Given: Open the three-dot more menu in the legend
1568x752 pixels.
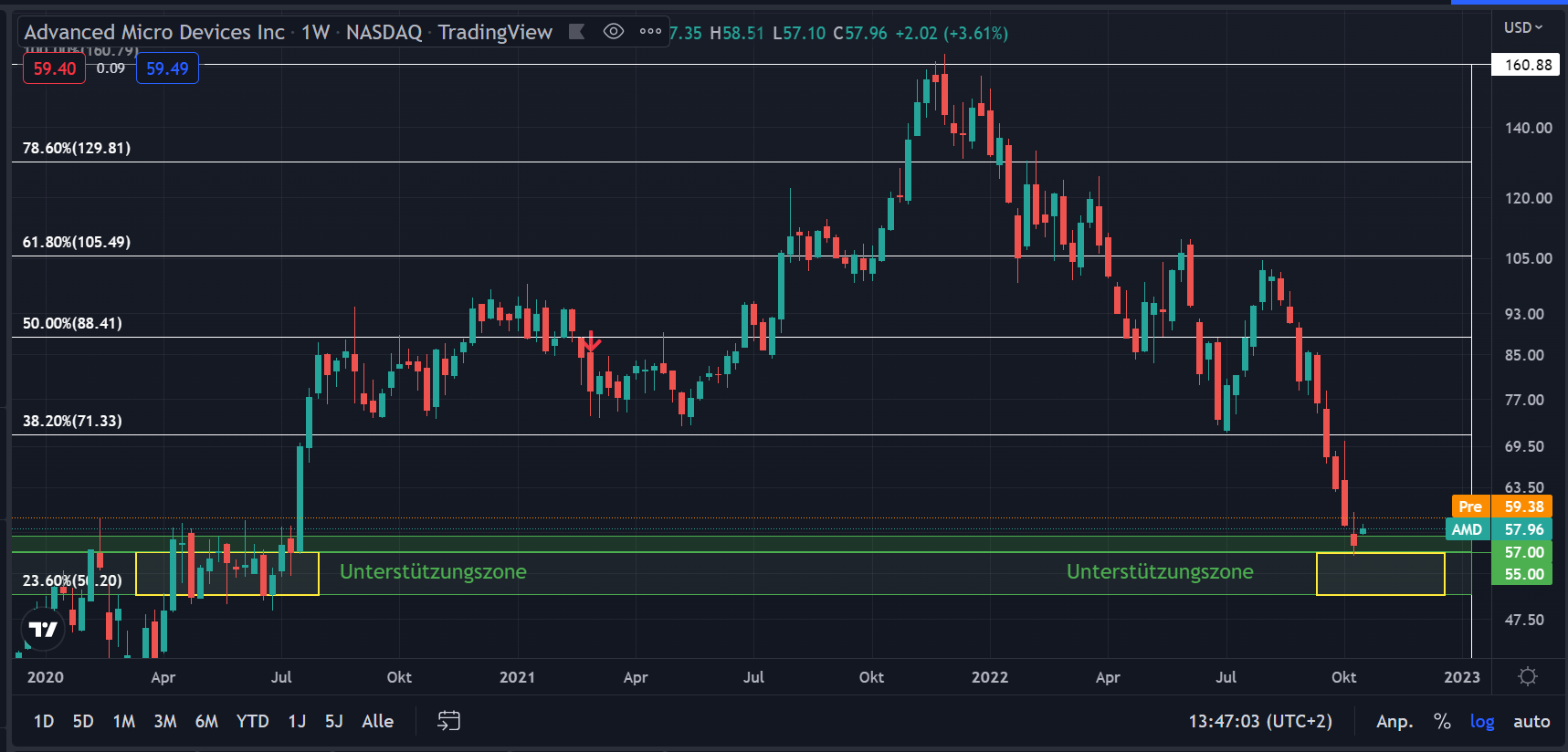Looking at the screenshot, I should coord(650,32).
